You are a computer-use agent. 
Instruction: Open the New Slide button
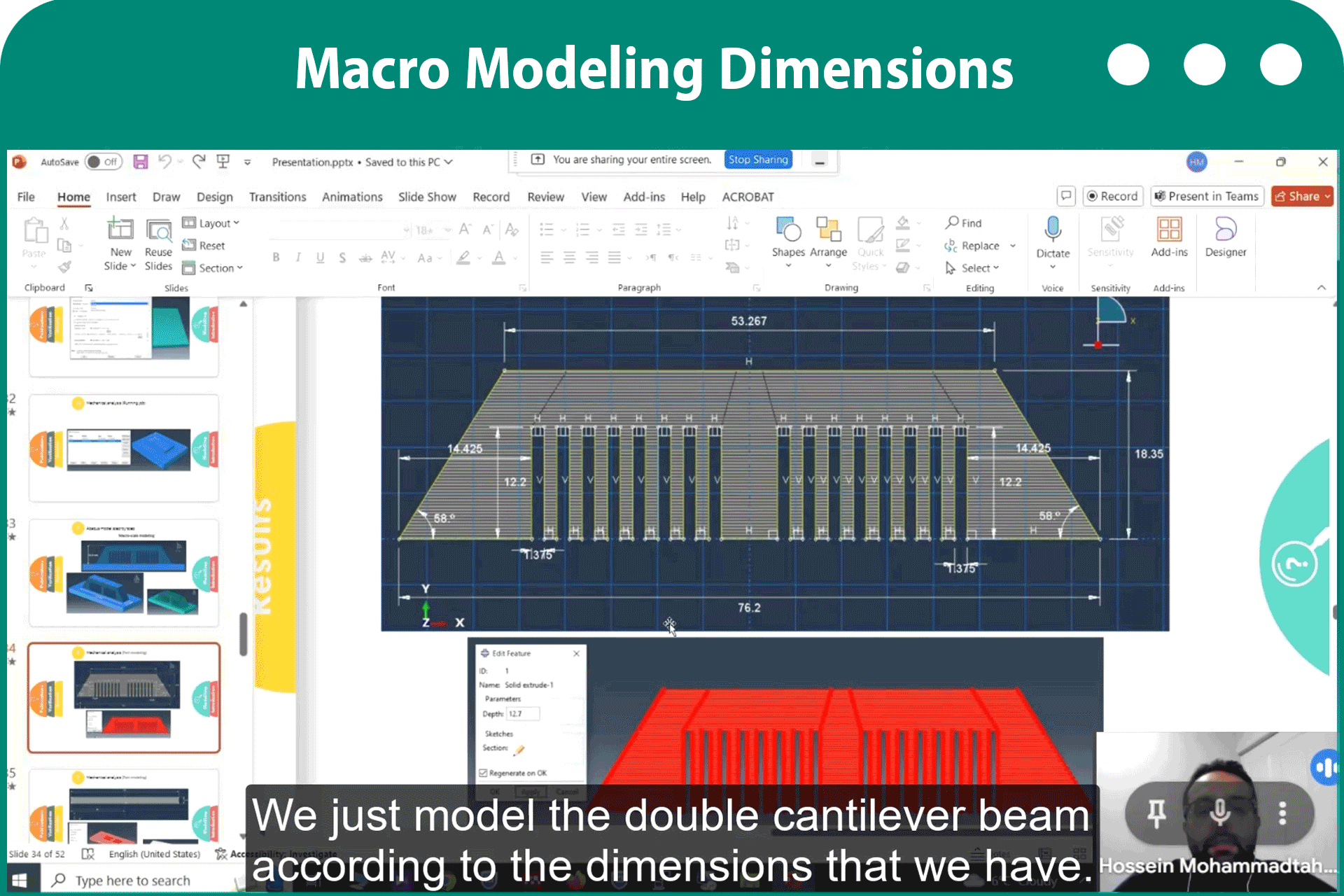click(120, 244)
